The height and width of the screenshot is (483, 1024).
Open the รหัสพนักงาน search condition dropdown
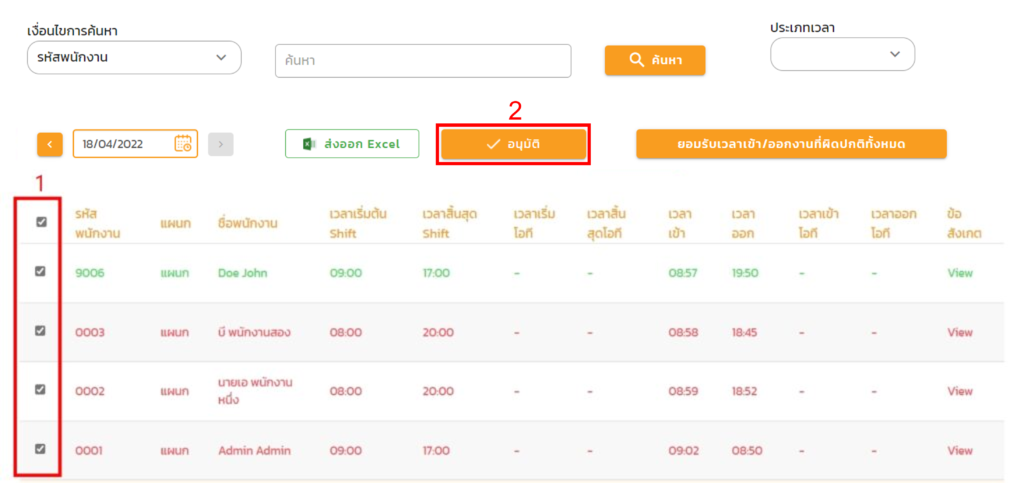click(134, 58)
